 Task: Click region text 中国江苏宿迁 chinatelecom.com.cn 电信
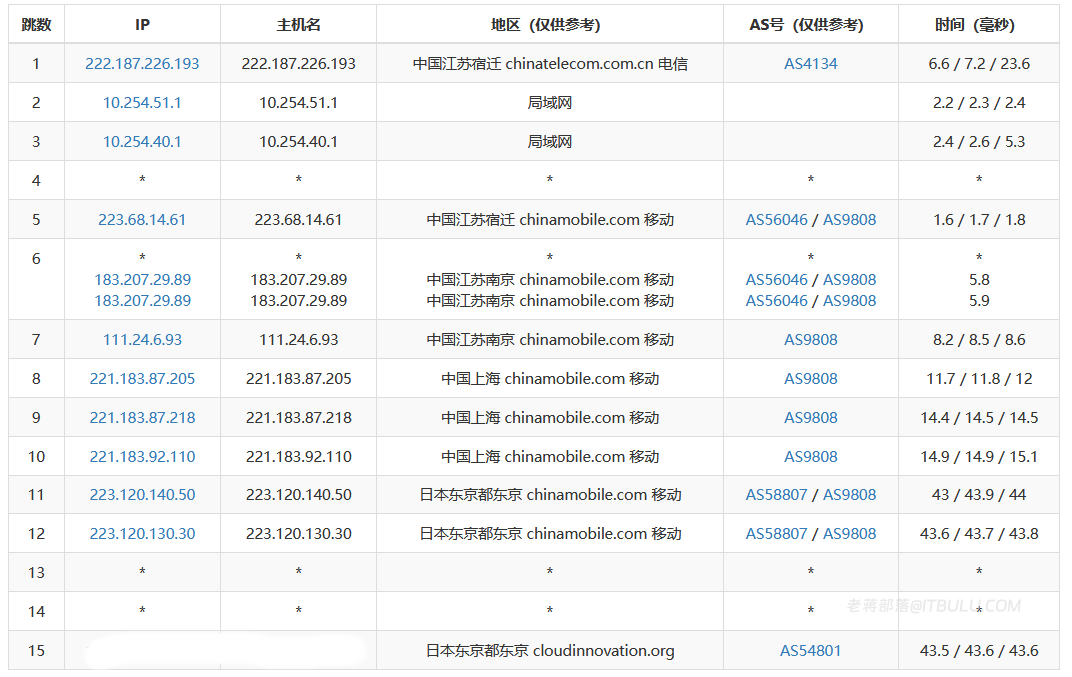point(550,64)
